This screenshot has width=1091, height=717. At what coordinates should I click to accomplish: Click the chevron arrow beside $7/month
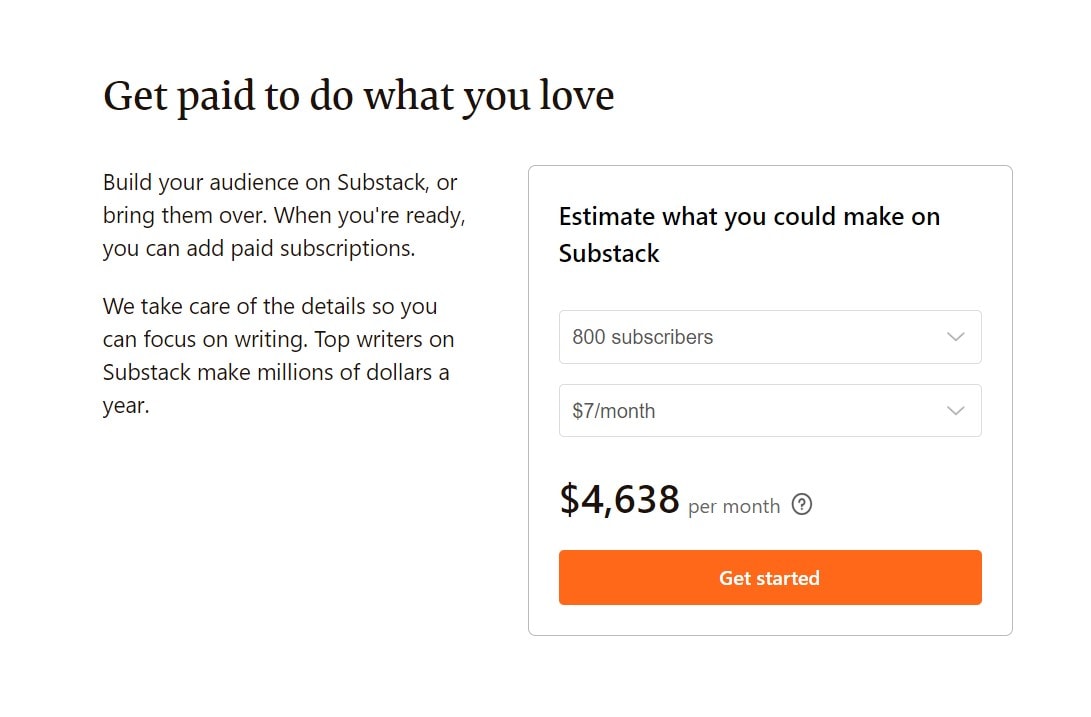click(x=955, y=411)
